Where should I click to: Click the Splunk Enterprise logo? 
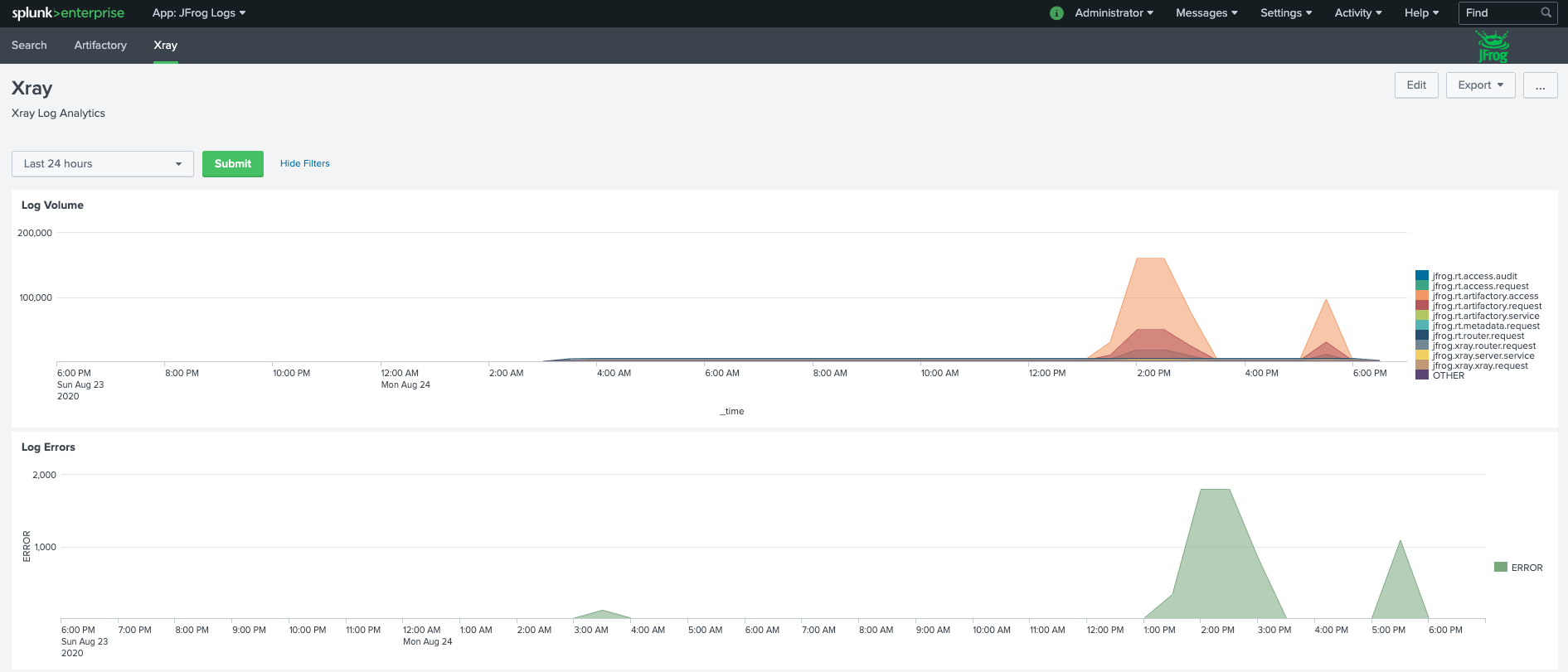[x=68, y=13]
